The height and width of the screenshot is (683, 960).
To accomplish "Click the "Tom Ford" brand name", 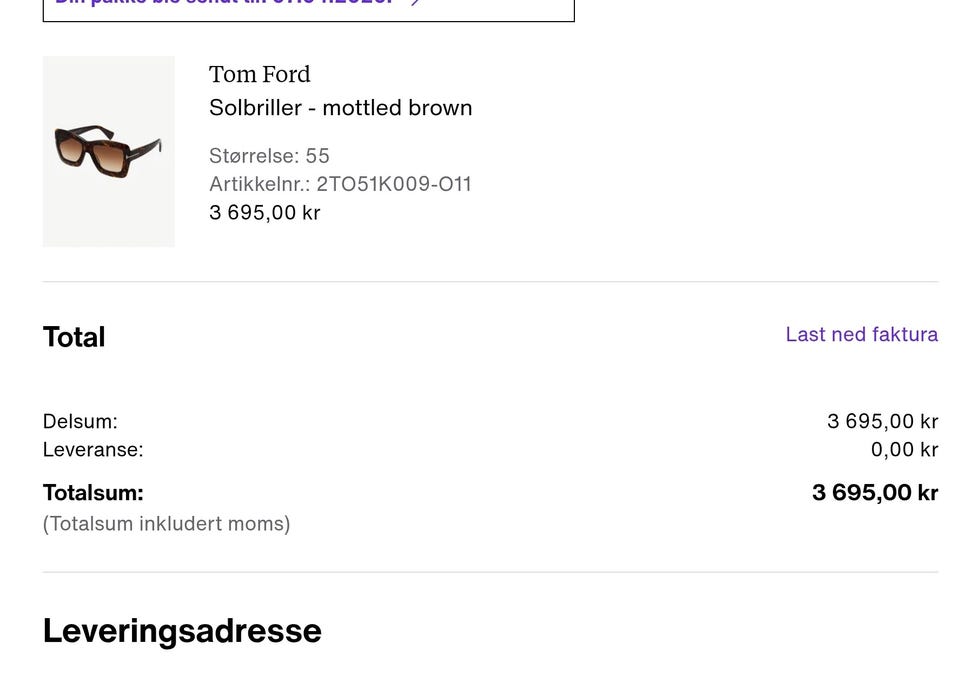I will click(260, 74).
